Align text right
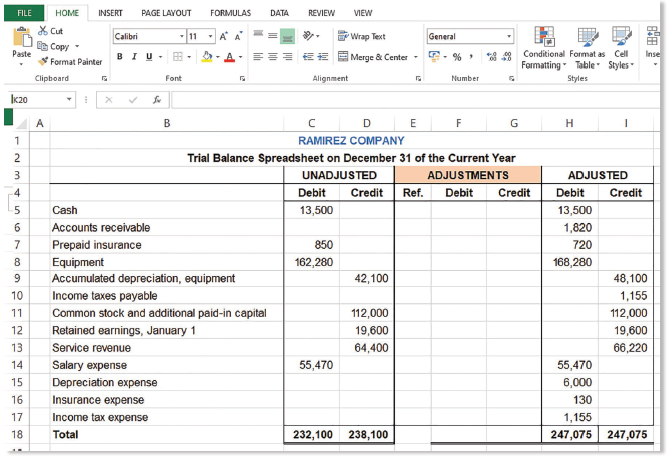Image resolution: width=671 pixels, height=461 pixels. 288,57
